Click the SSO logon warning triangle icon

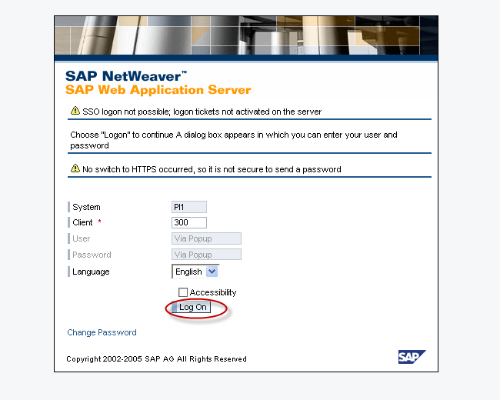click(75, 110)
